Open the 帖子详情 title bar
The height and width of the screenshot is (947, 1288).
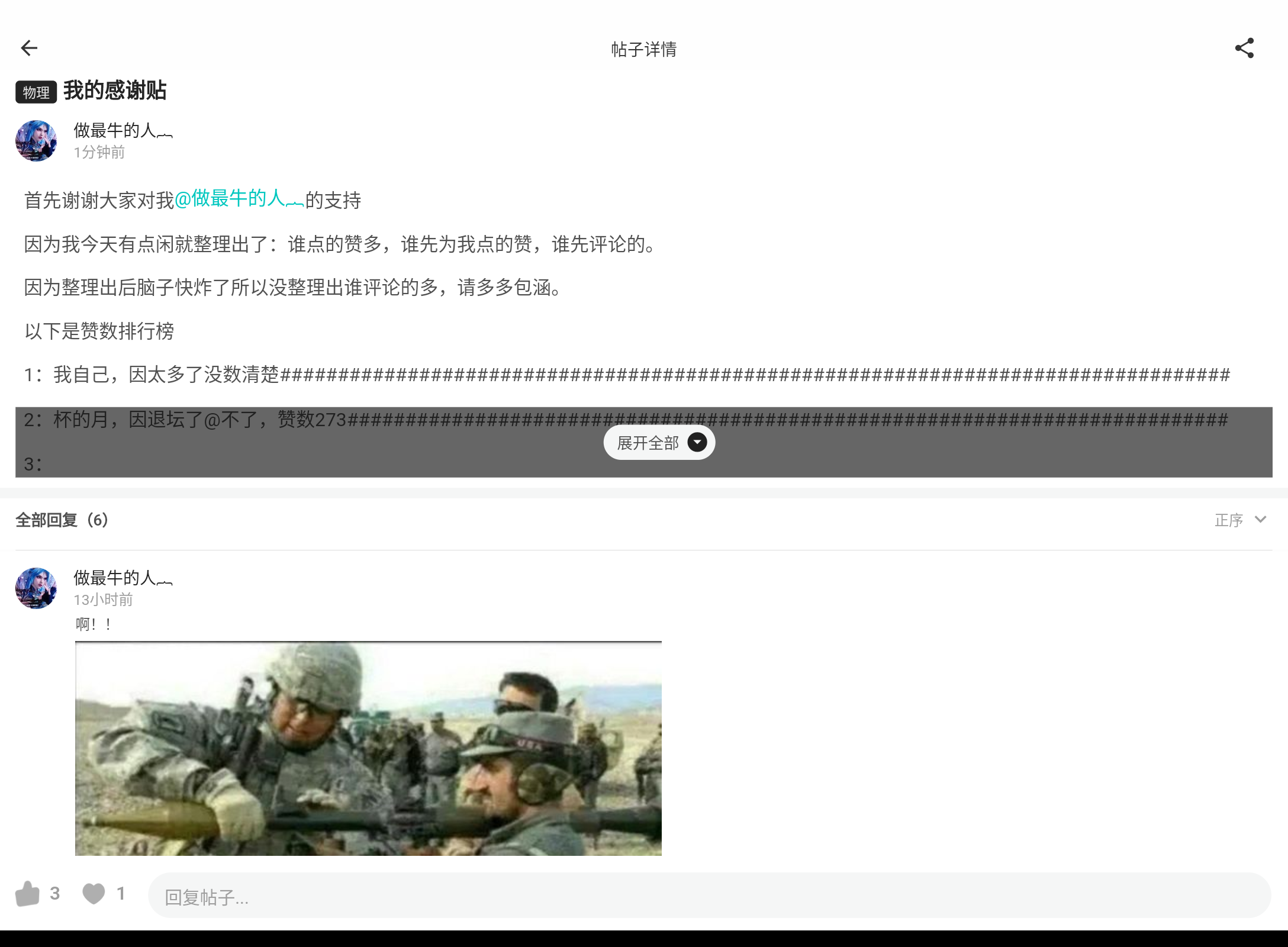click(x=643, y=49)
